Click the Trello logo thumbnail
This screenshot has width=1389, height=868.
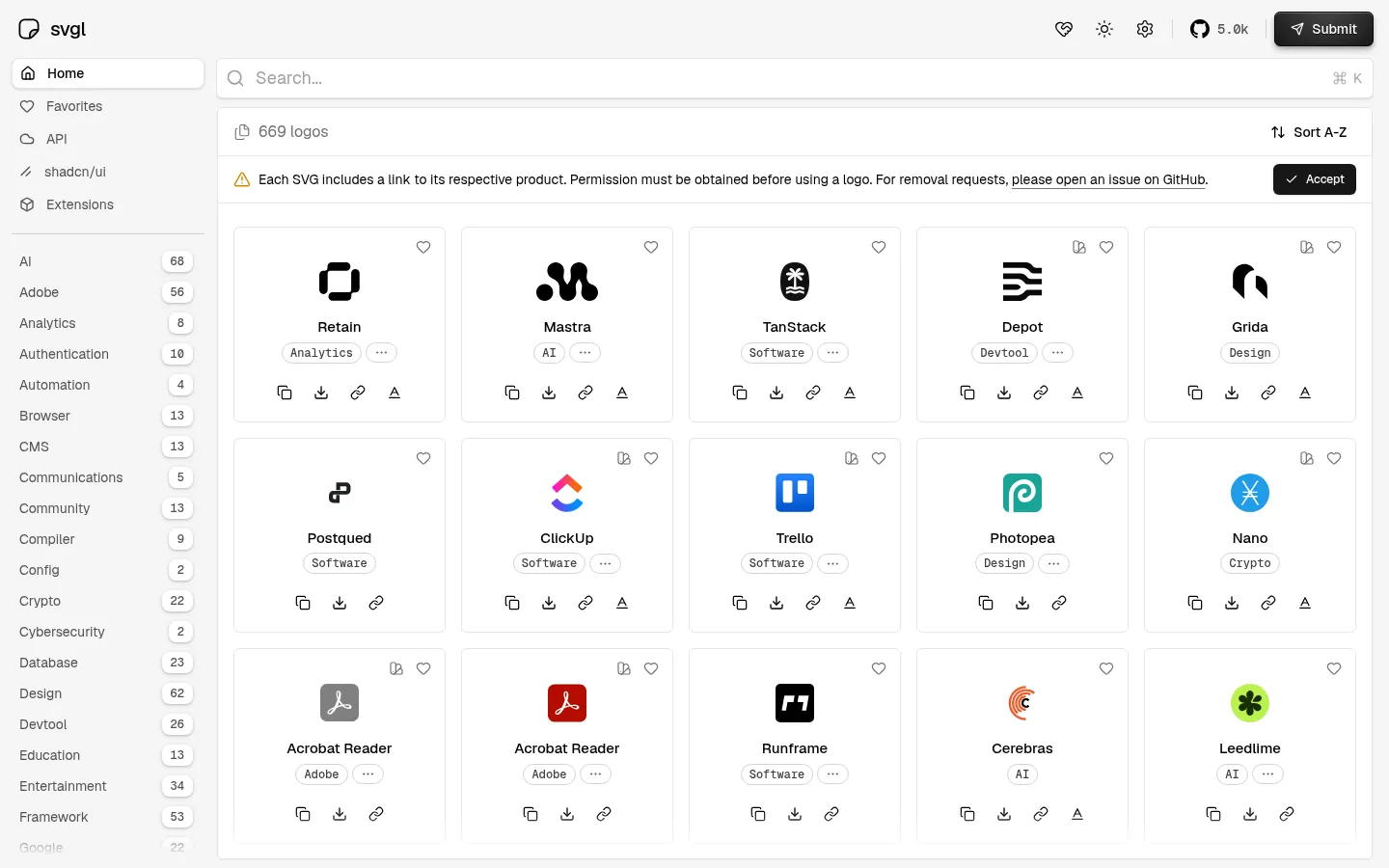click(x=795, y=493)
